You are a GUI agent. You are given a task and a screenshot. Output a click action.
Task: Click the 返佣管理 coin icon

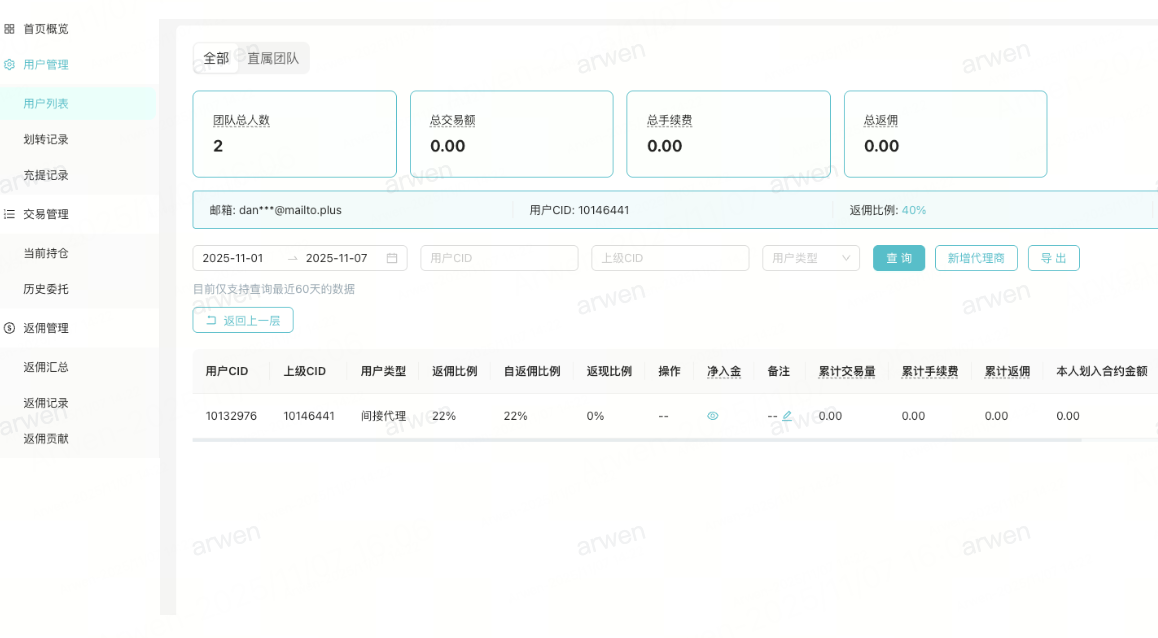click(x=9, y=328)
